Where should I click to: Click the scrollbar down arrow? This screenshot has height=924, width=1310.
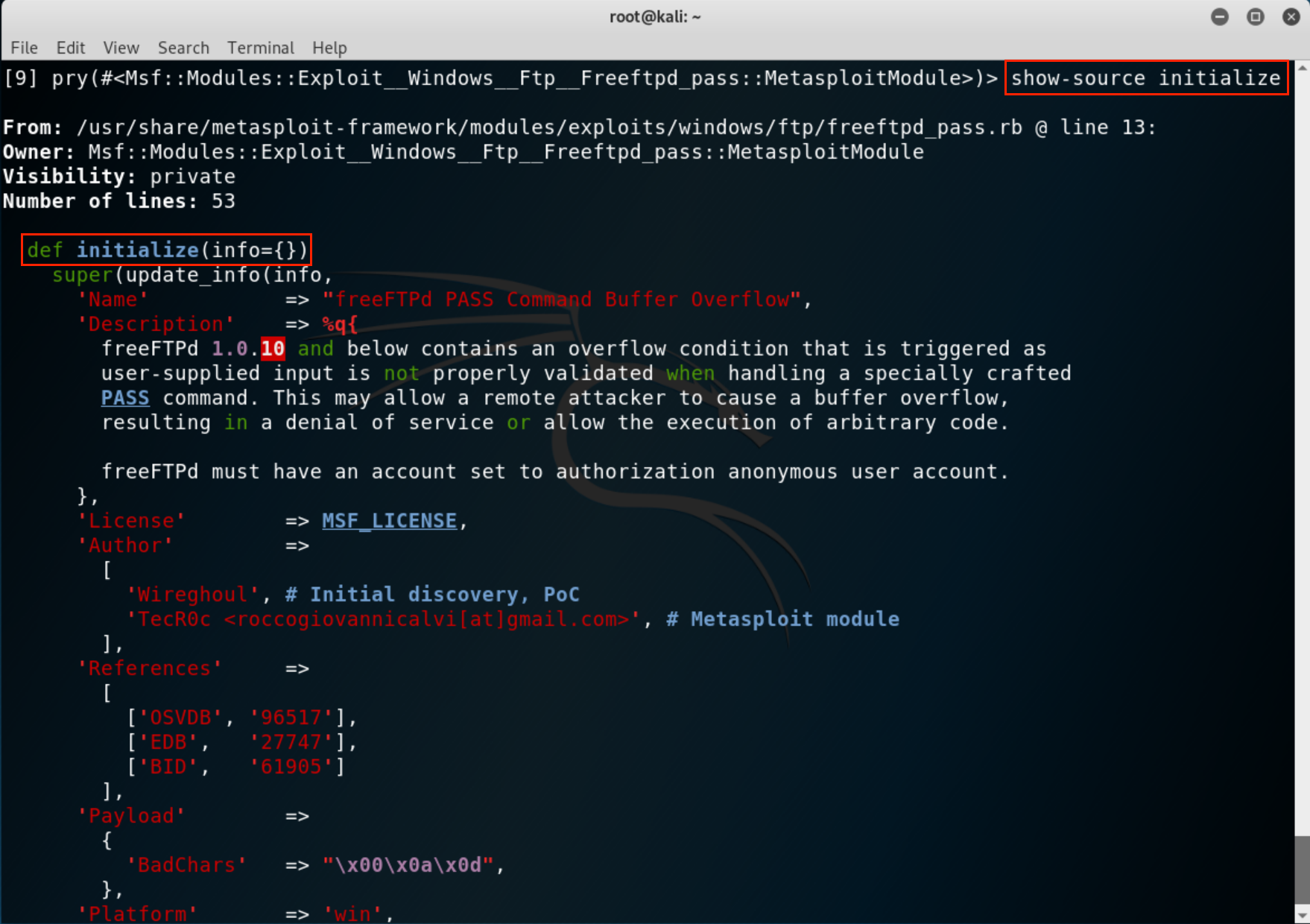[x=1303, y=916]
